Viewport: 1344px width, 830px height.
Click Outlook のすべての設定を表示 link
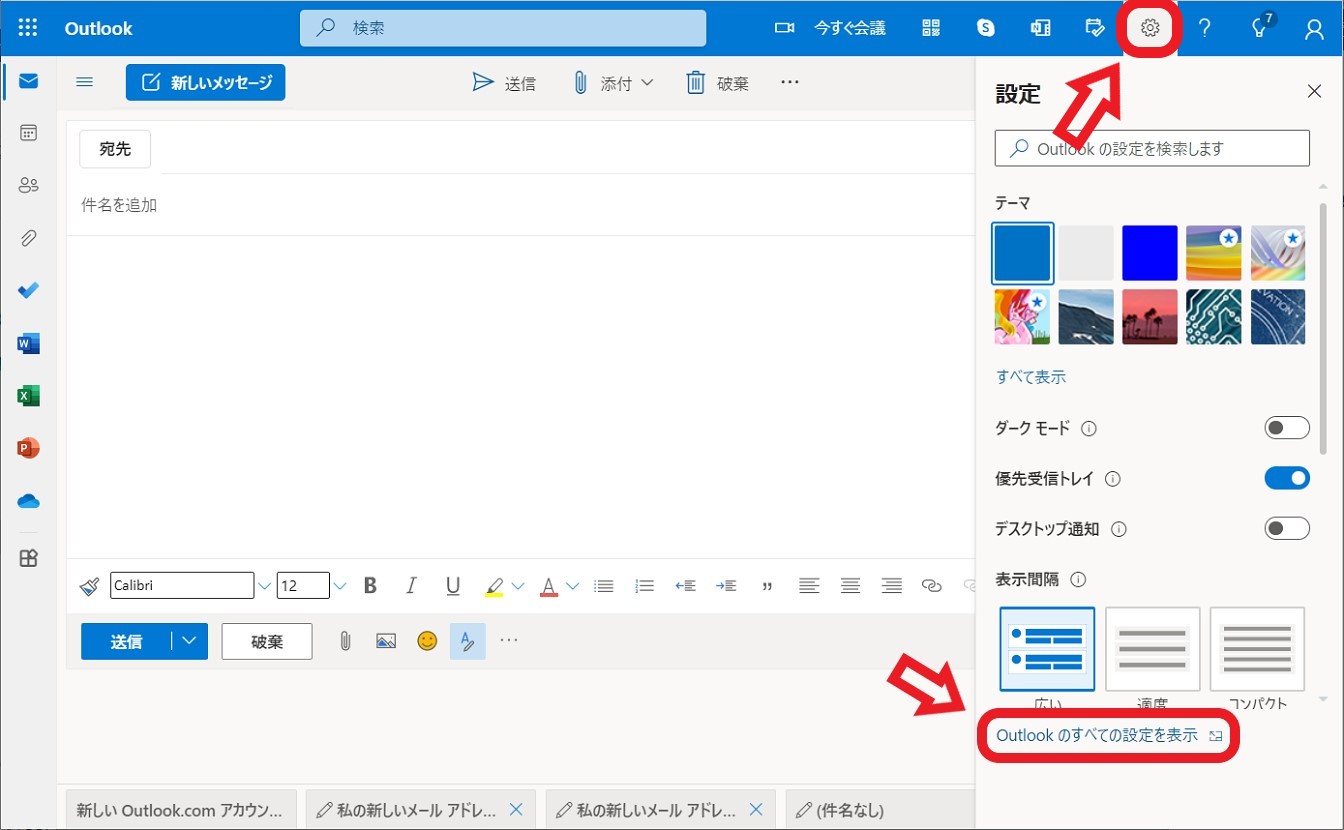coord(1097,735)
